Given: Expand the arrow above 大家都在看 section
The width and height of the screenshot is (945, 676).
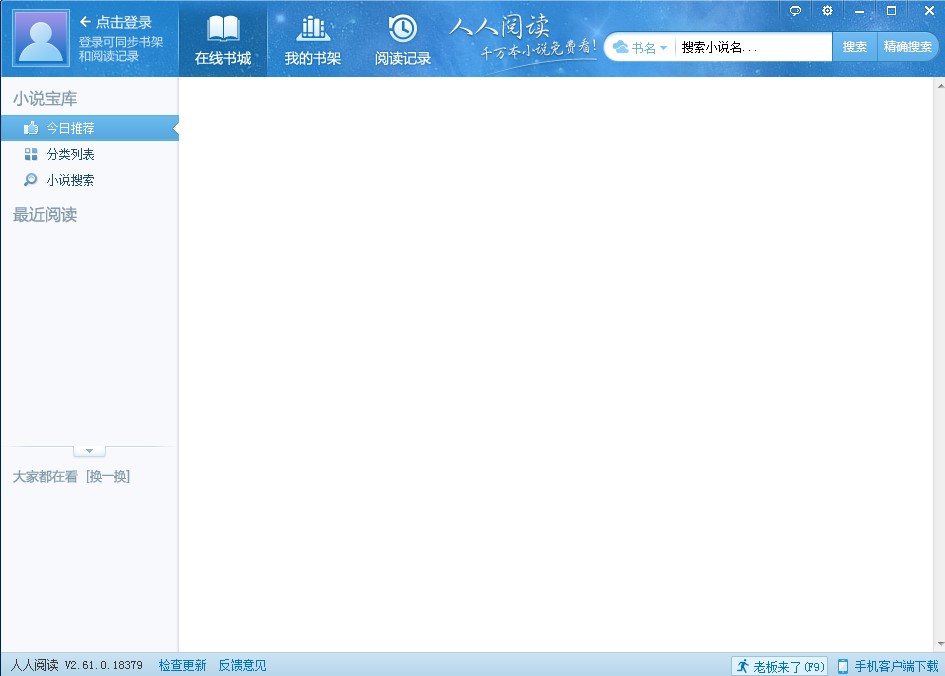Looking at the screenshot, I should (x=89, y=450).
